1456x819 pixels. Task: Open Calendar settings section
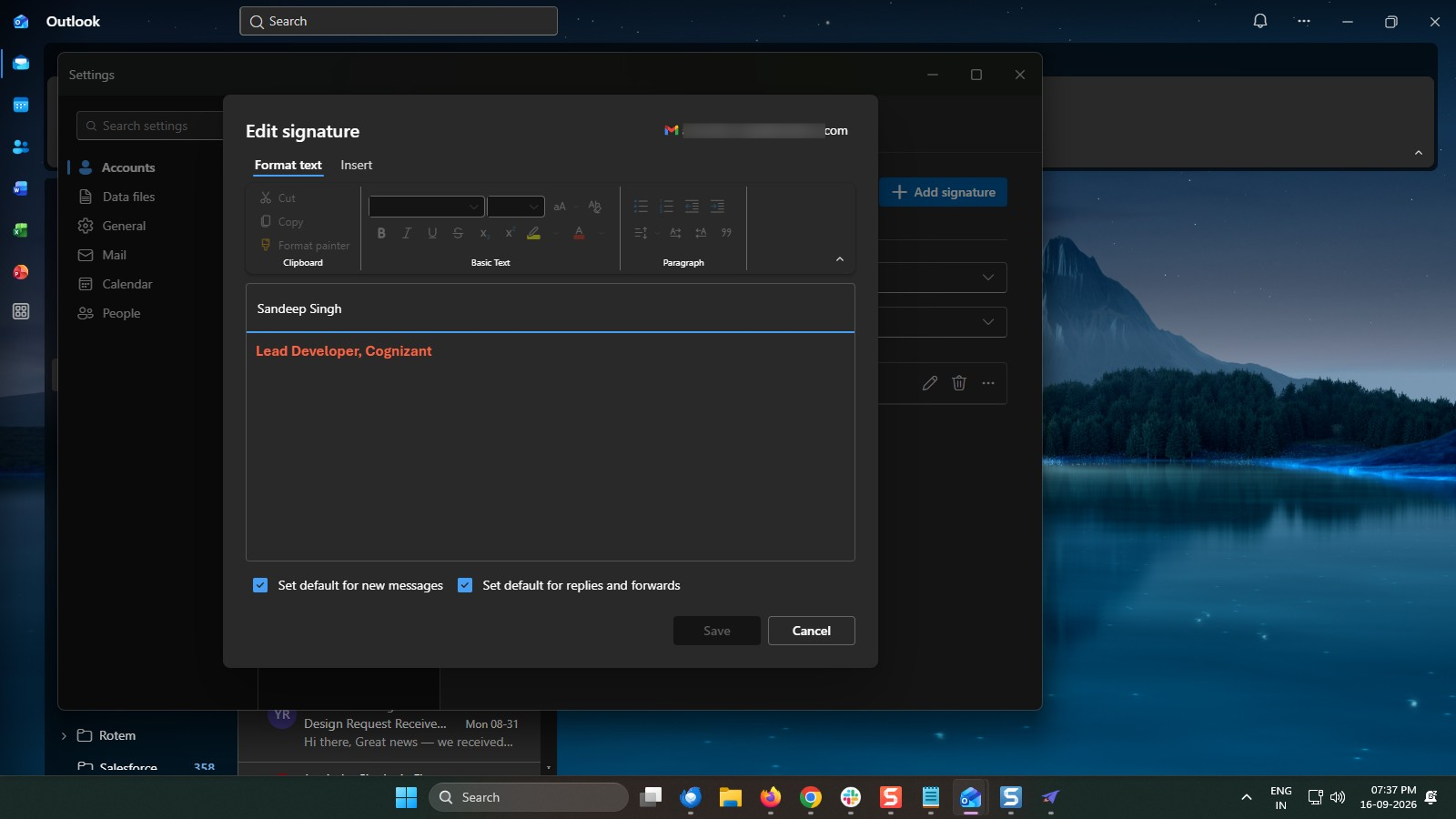(126, 284)
